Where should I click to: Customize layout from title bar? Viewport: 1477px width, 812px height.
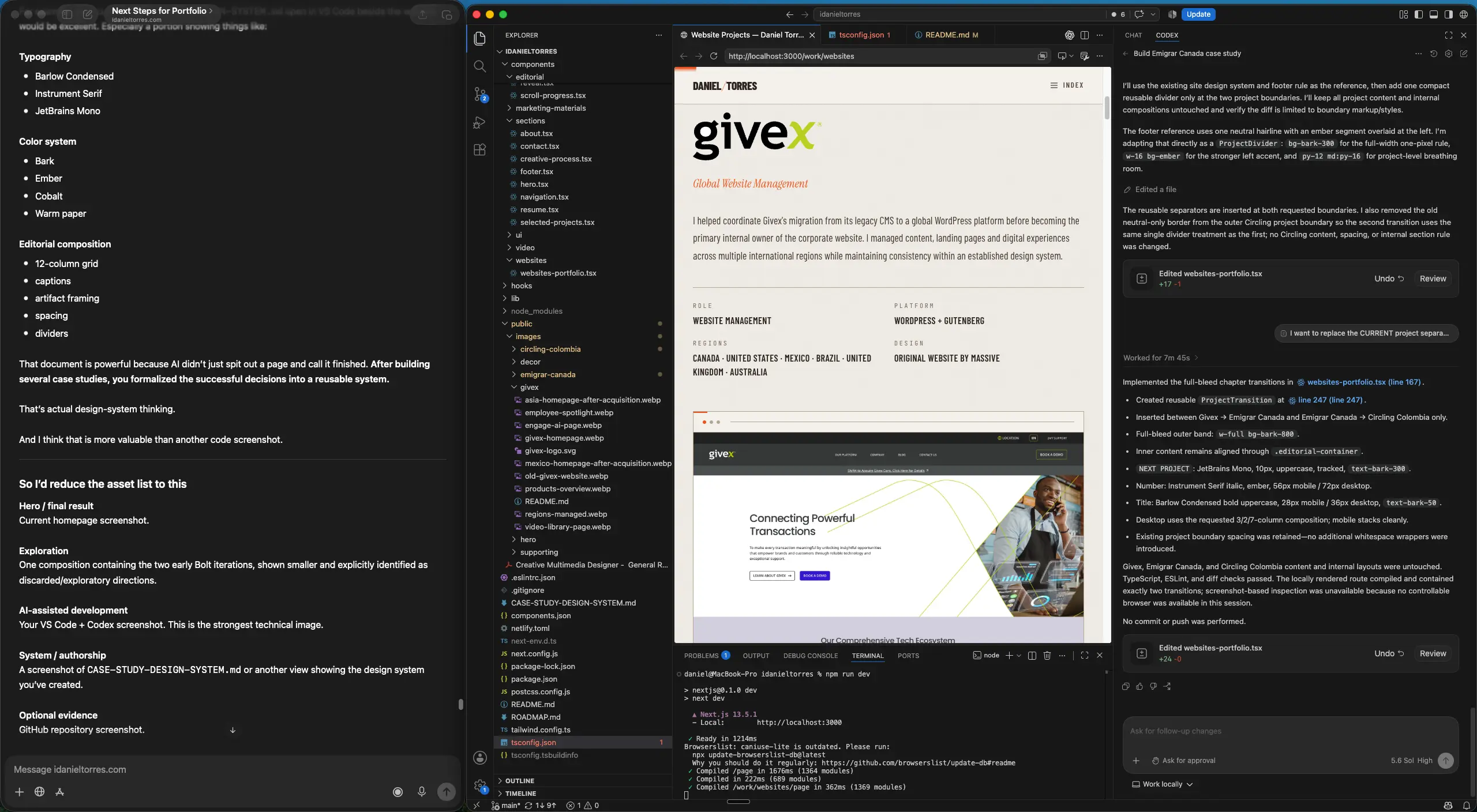click(1404, 14)
